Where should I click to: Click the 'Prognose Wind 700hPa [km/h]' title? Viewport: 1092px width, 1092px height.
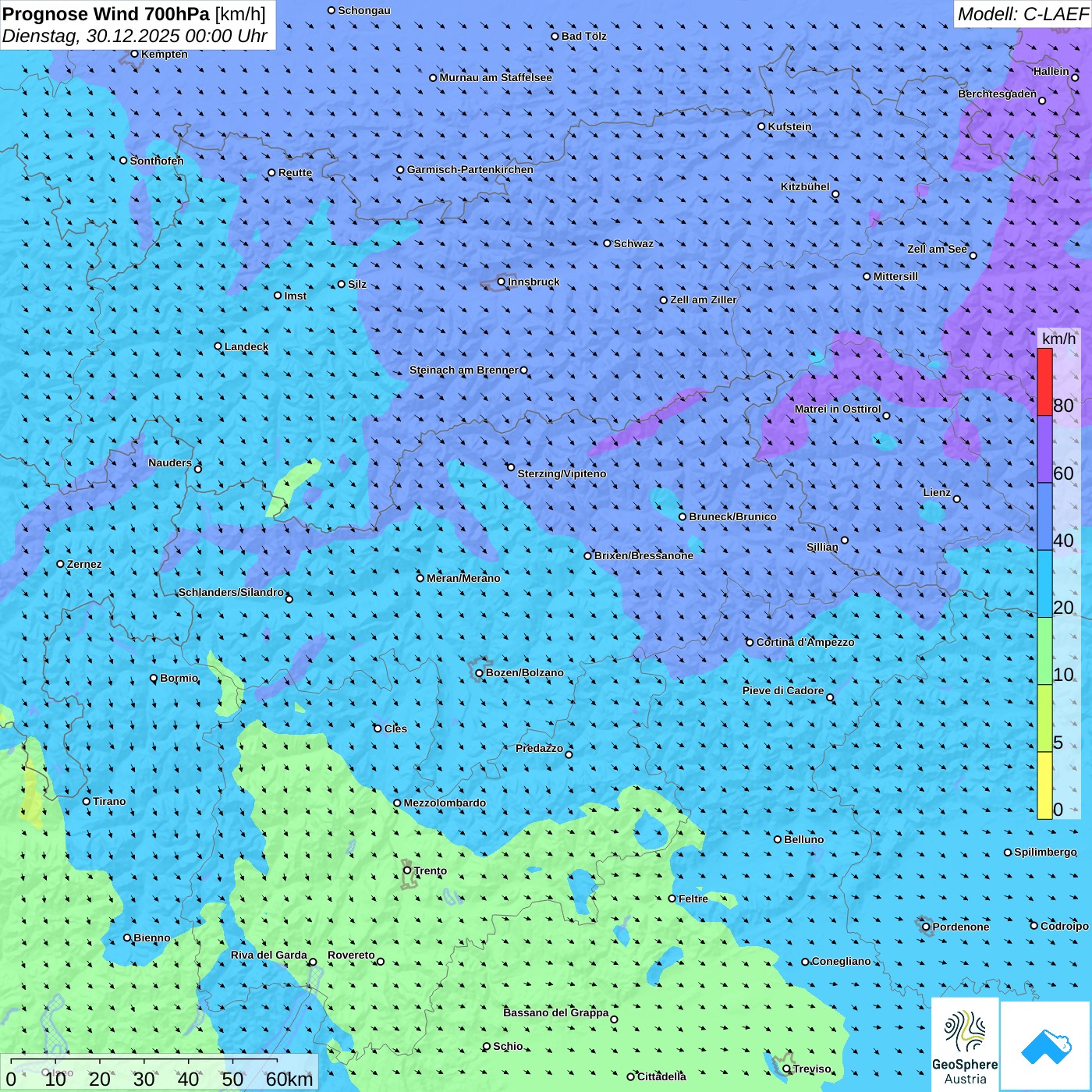(134, 14)
